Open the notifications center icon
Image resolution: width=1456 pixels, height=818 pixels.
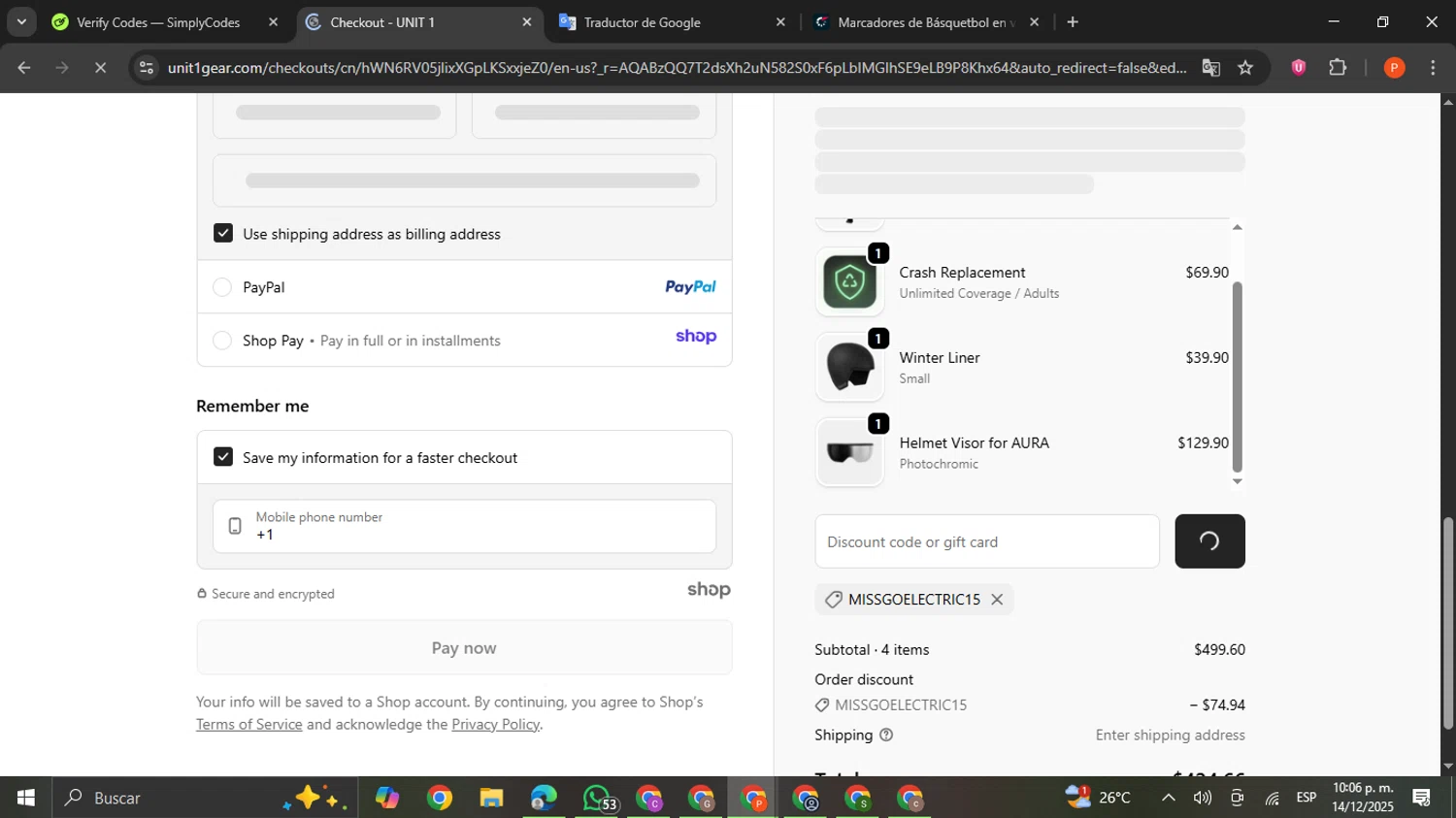click(1422, 798)
